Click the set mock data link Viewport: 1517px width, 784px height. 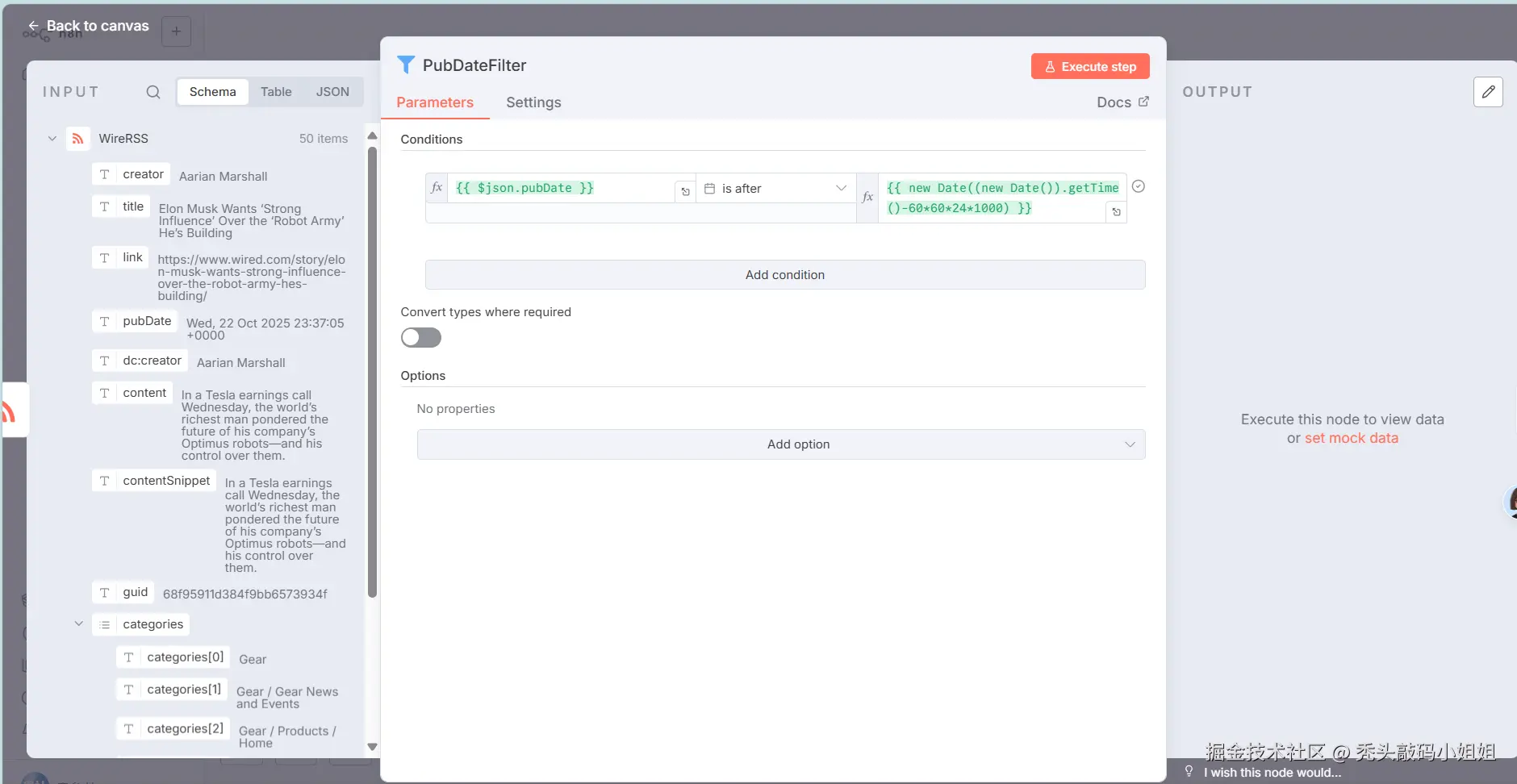(1352, 438)
